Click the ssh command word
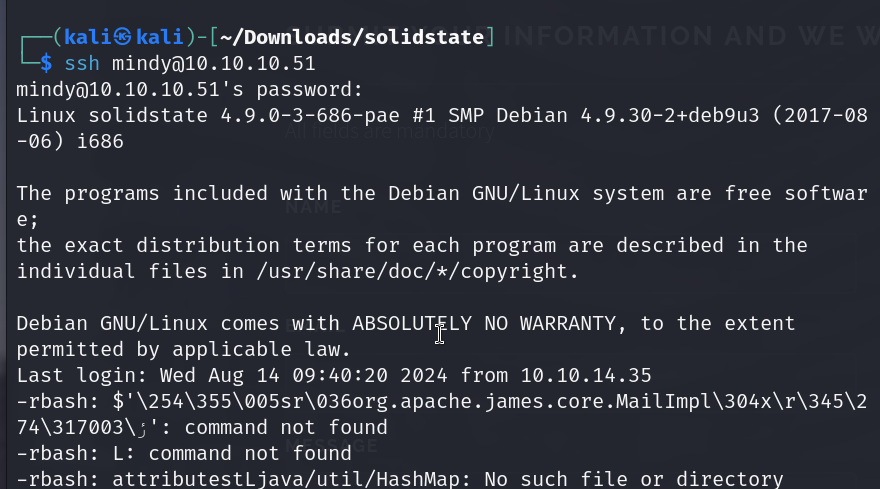 82,63
